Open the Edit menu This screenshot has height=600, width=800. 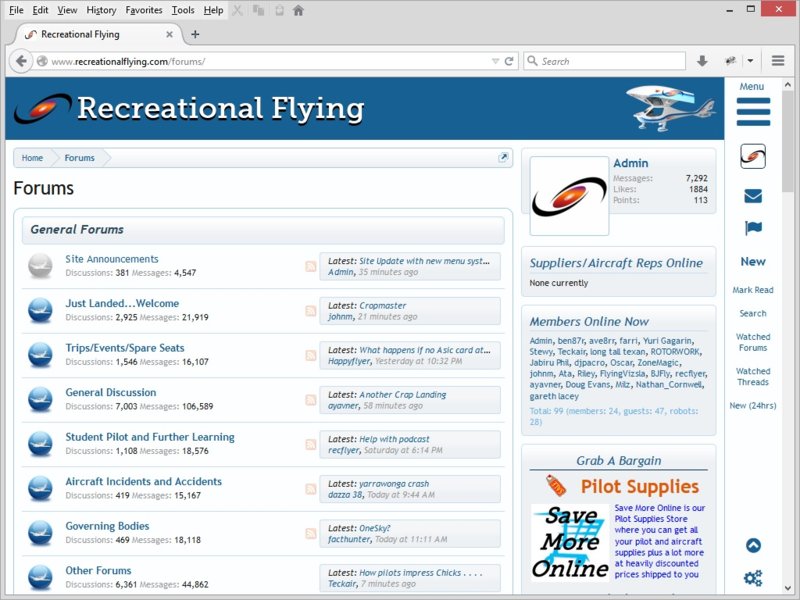(40, 10)
